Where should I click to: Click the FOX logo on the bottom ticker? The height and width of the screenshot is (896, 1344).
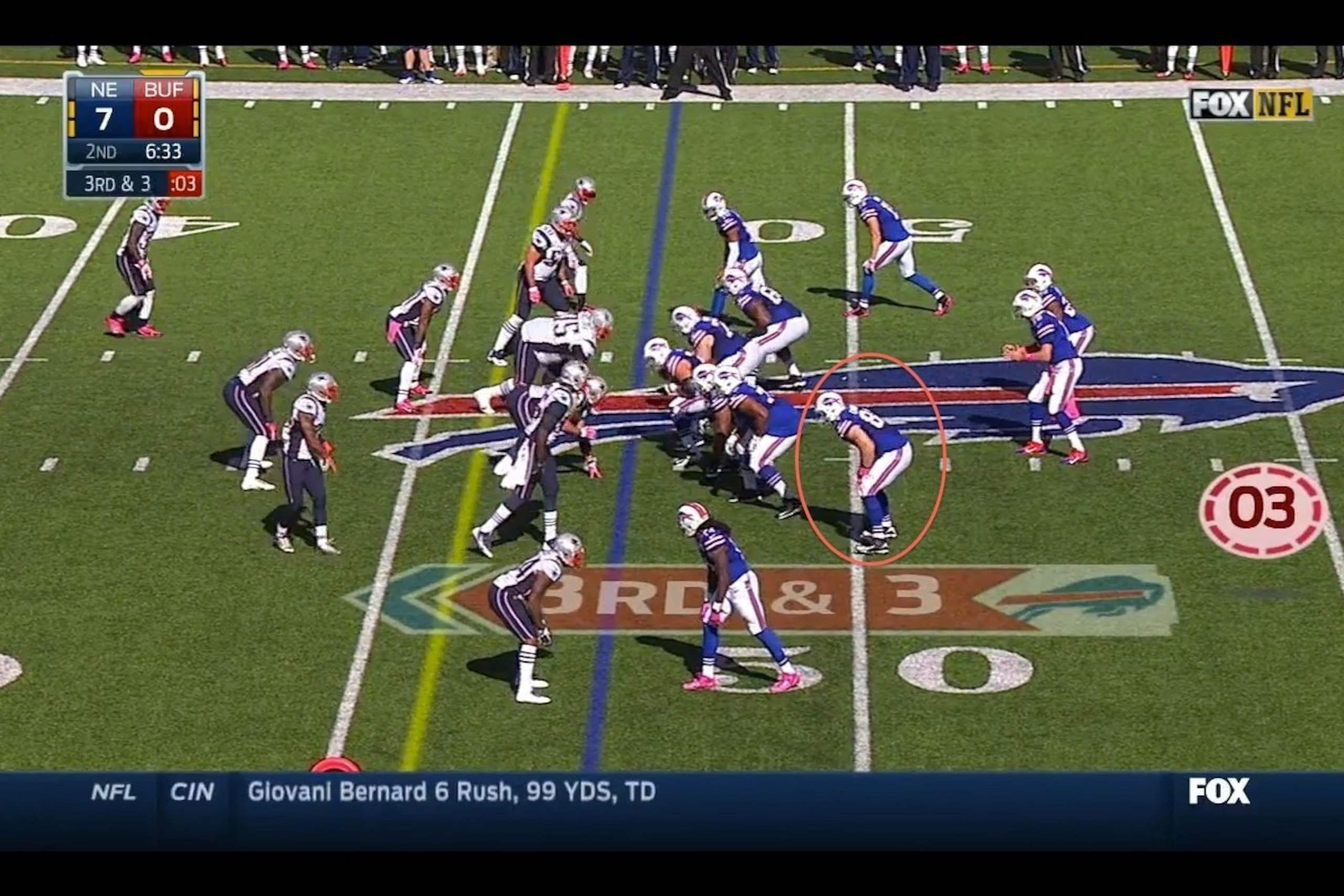(1219, 791)
